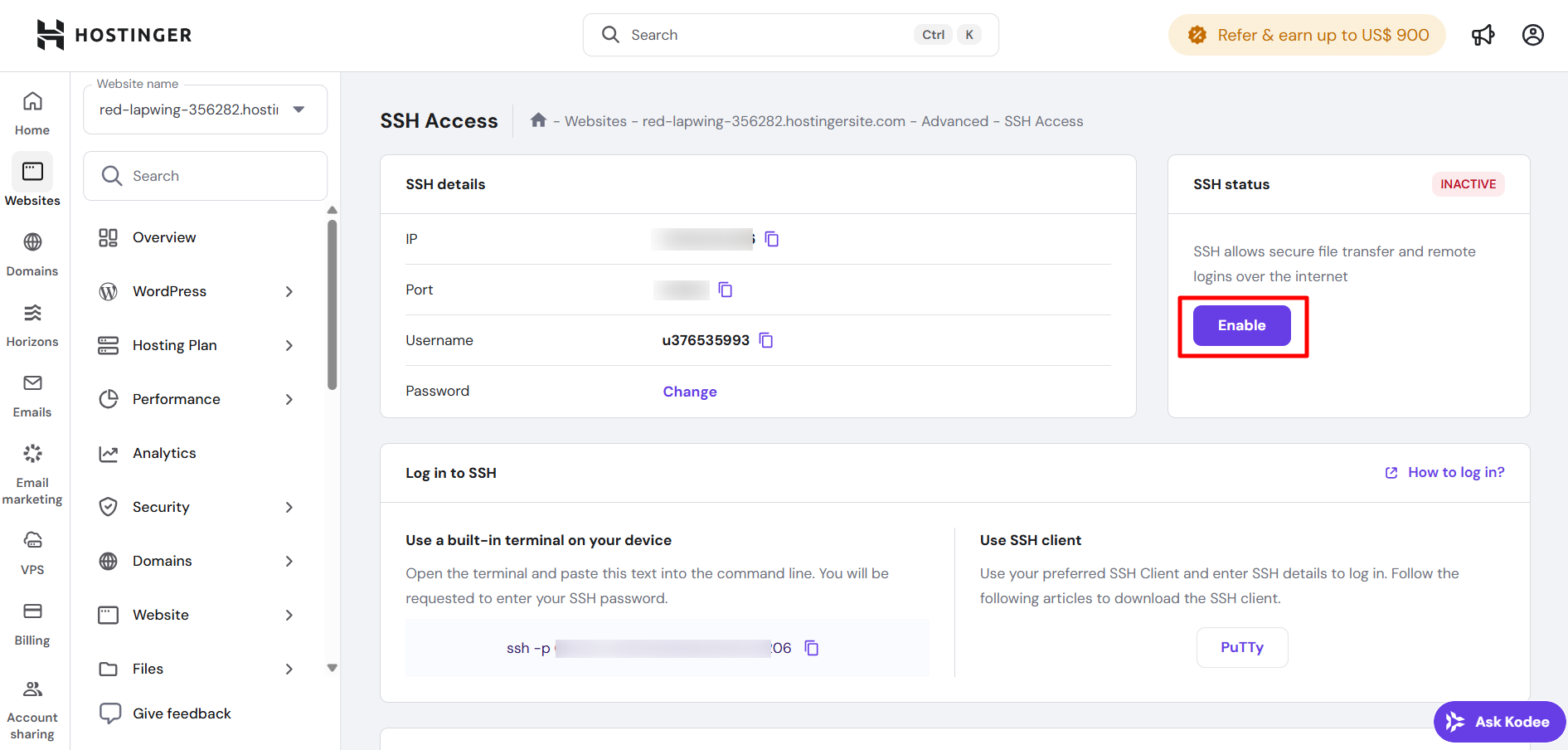Open VPS in left rail

click(x=32, y=553)
